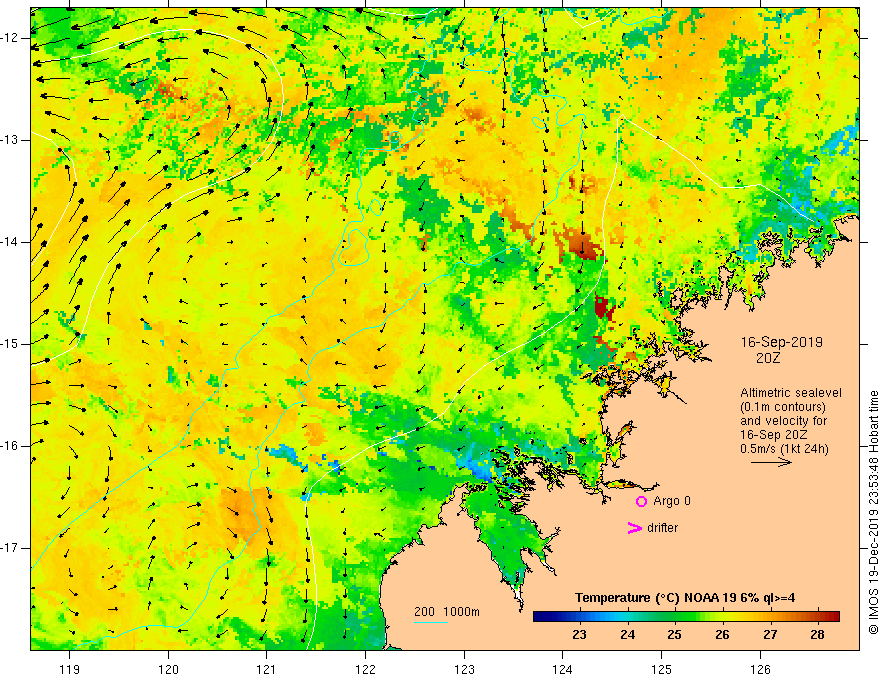This screenshot has width=880, height=680.
Task: Click the "16-Sep 20Z" legend text line
Action: click(x=776, y=435)
